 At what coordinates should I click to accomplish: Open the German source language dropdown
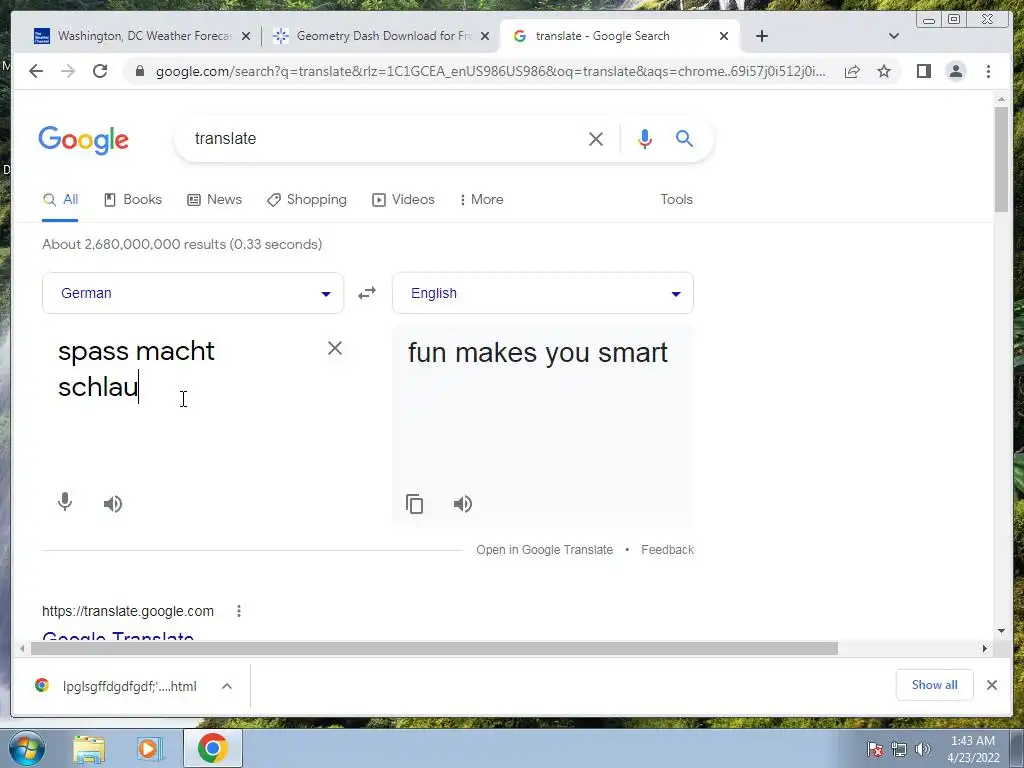(x=193, y=293)
